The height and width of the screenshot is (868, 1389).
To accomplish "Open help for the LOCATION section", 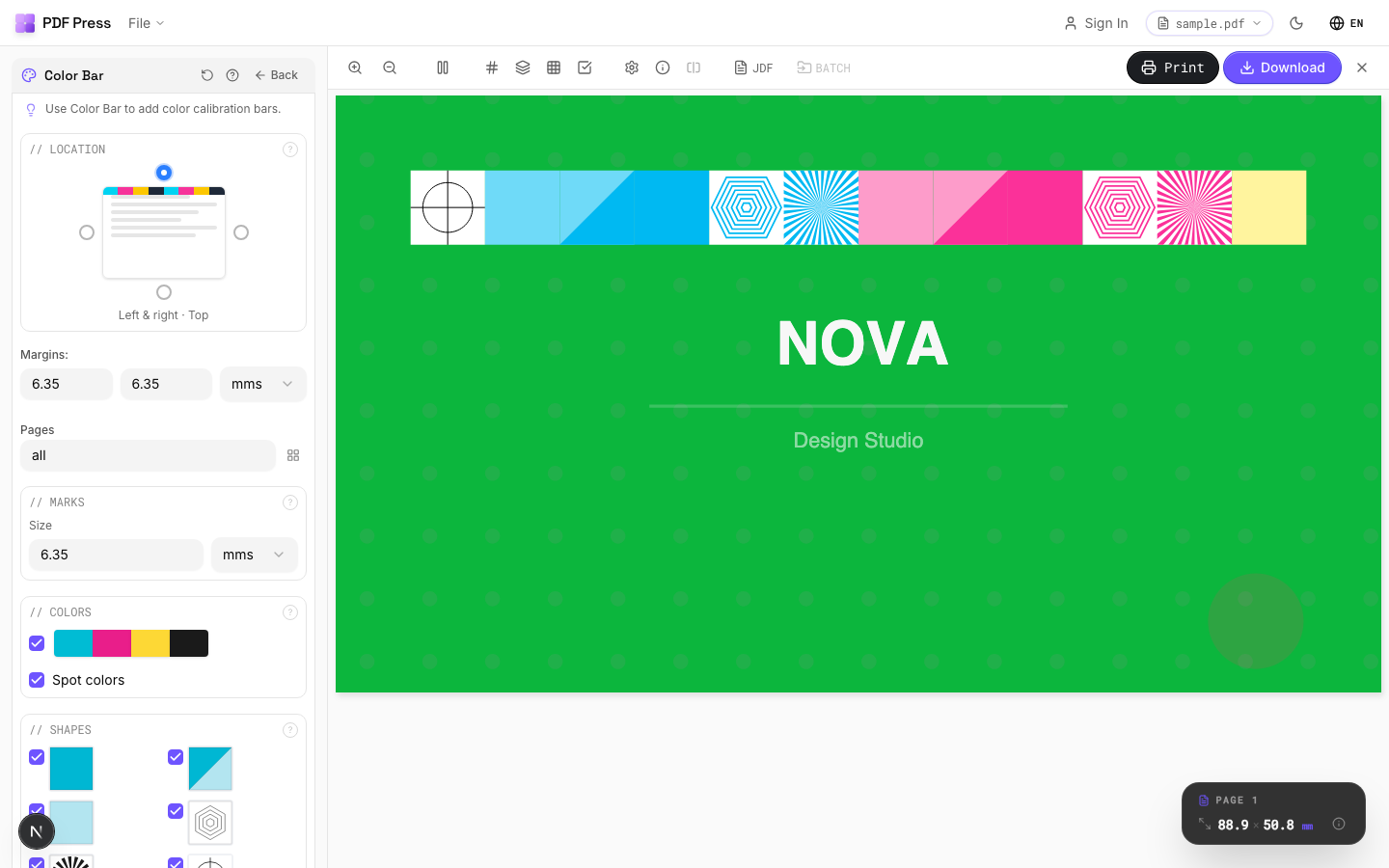I will pyautogui.click(x=290, y=149).
